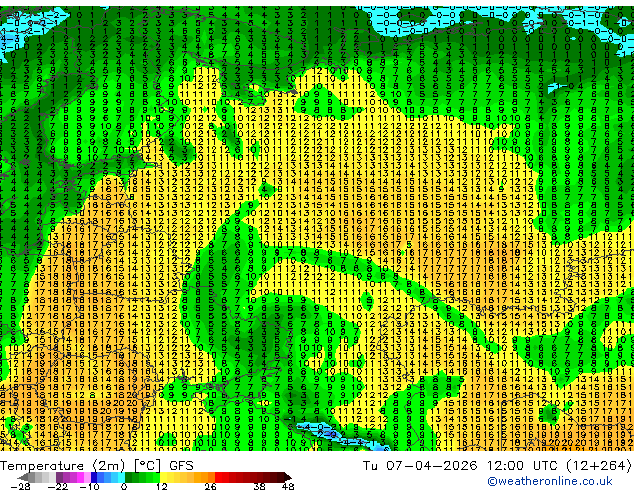Click the 'Tu 07-04-2026 12:00 UTC (12+264)' forecast time
634x490 pixels.
[497, 466]
